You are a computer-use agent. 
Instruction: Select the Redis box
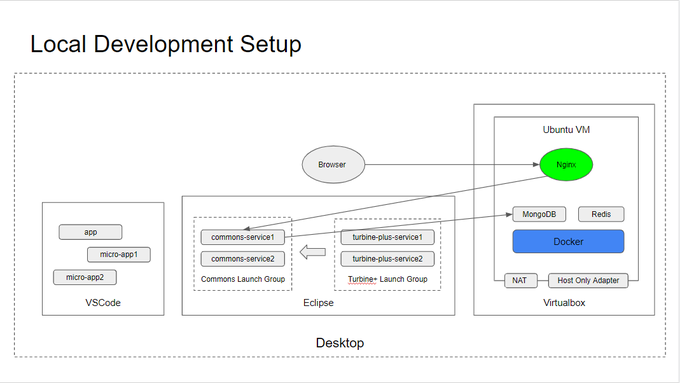pyautogui.click(x=601, y=214)
